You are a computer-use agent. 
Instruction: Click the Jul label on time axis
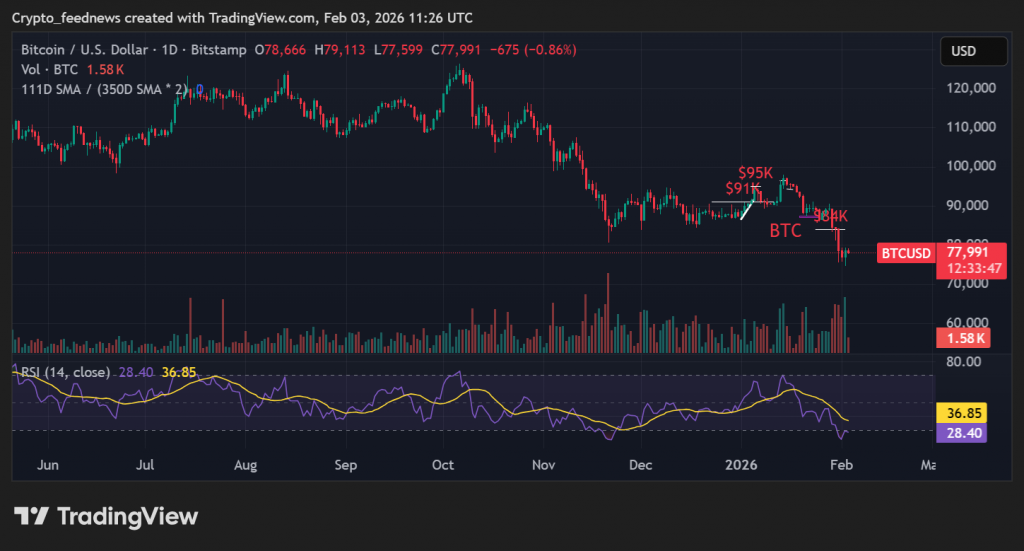pos(146,465)
